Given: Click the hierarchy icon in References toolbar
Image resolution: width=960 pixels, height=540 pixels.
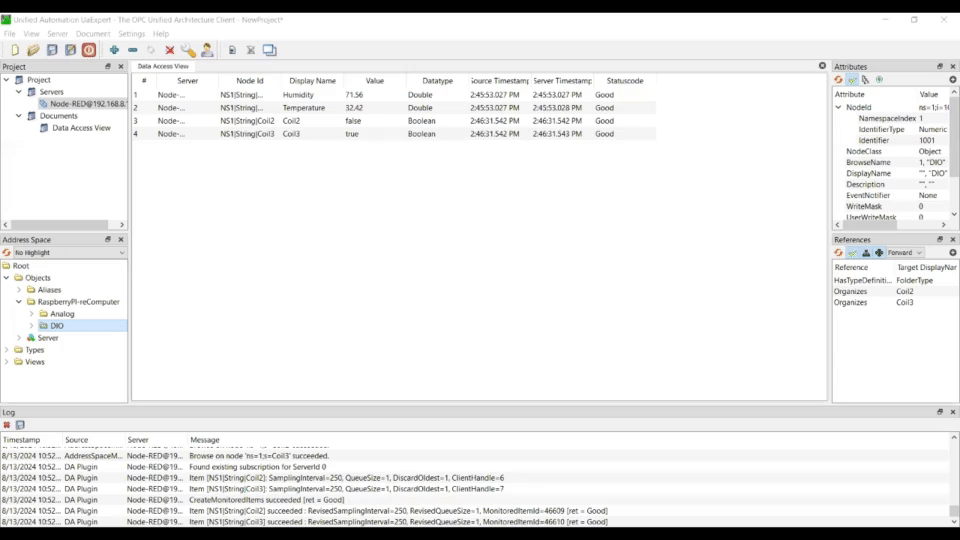Looking at the screenshot, I should point(866,253).
